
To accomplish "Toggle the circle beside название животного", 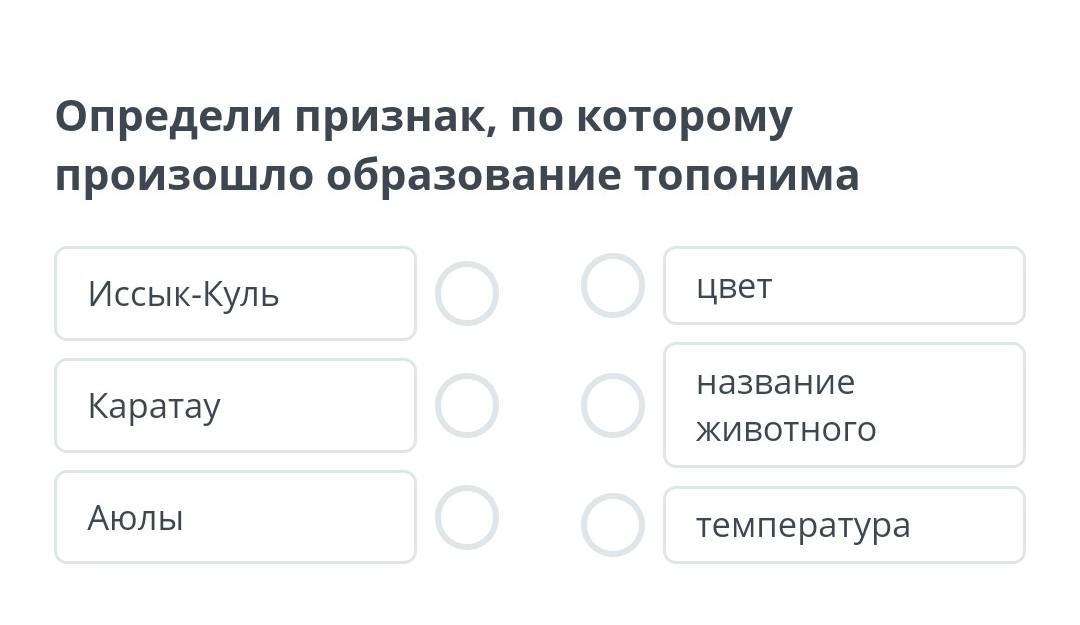I will coord(613,406).
